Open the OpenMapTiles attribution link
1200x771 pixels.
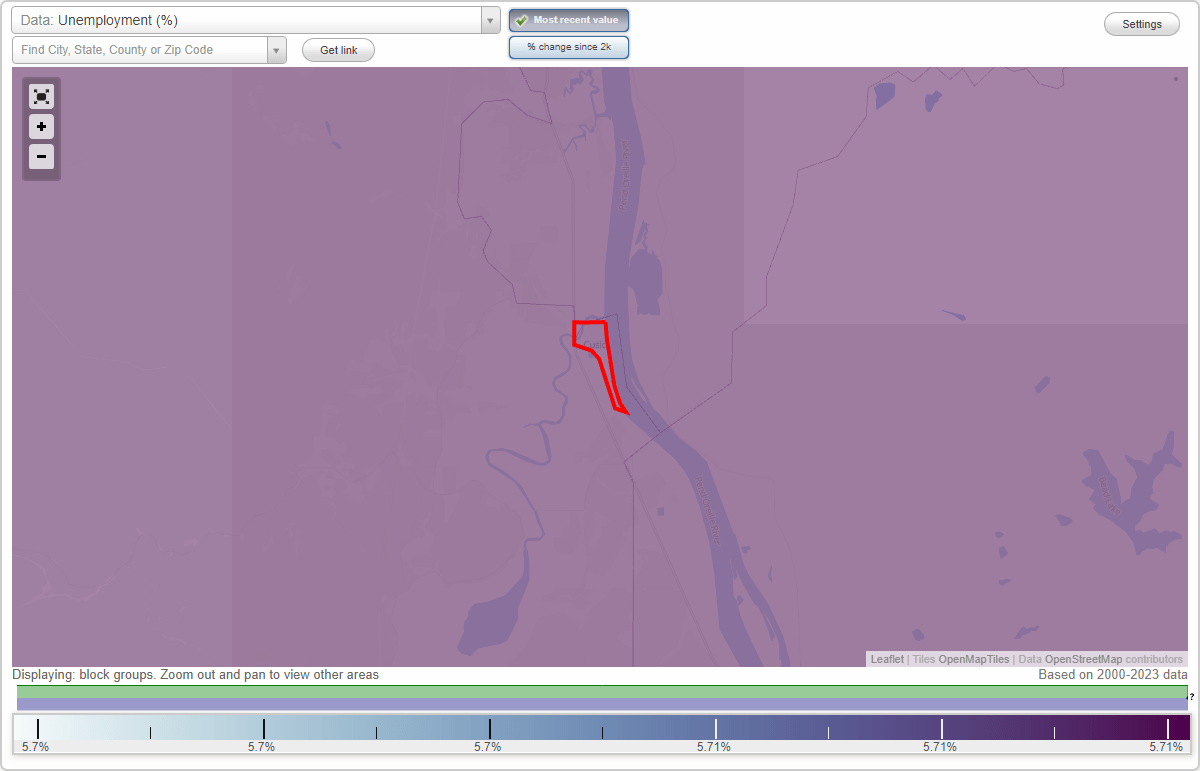(974, 660)
